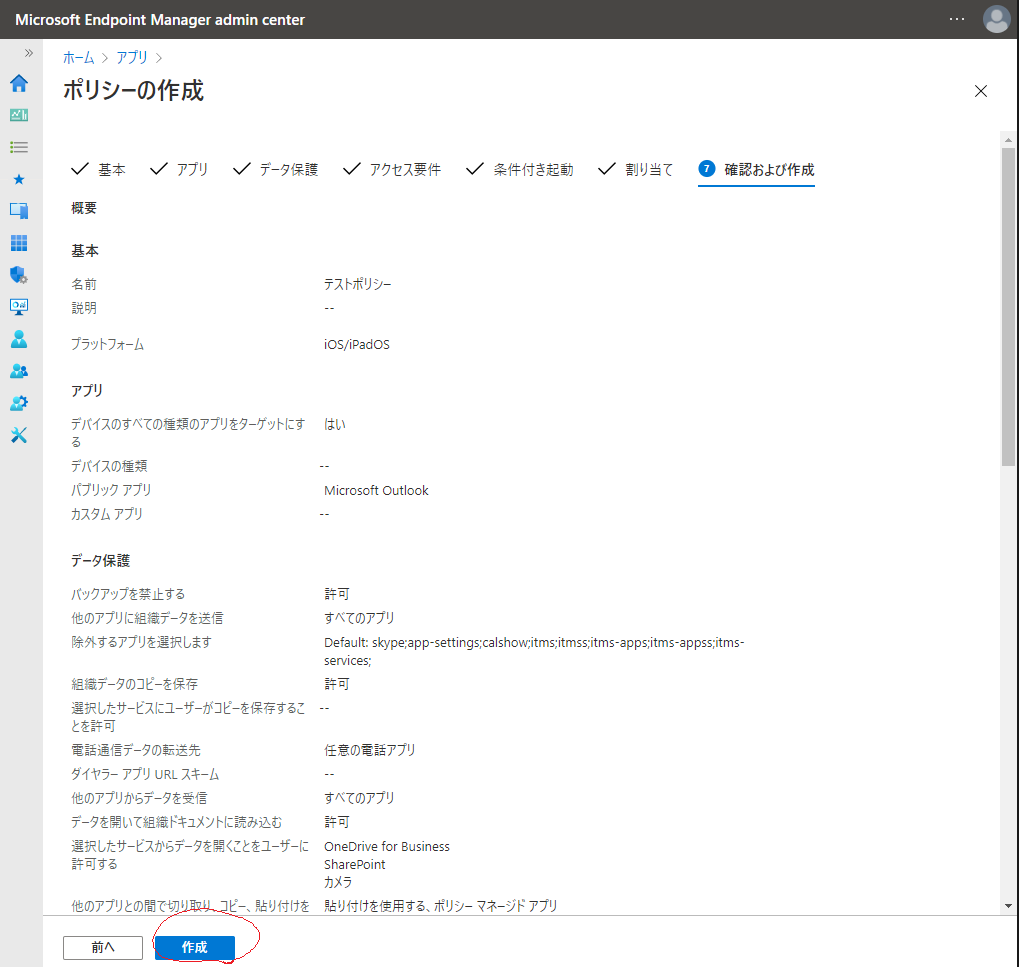Click the 任意の電話アプリ value
This screenshot has height=967, width=1019.
point(370,750)
